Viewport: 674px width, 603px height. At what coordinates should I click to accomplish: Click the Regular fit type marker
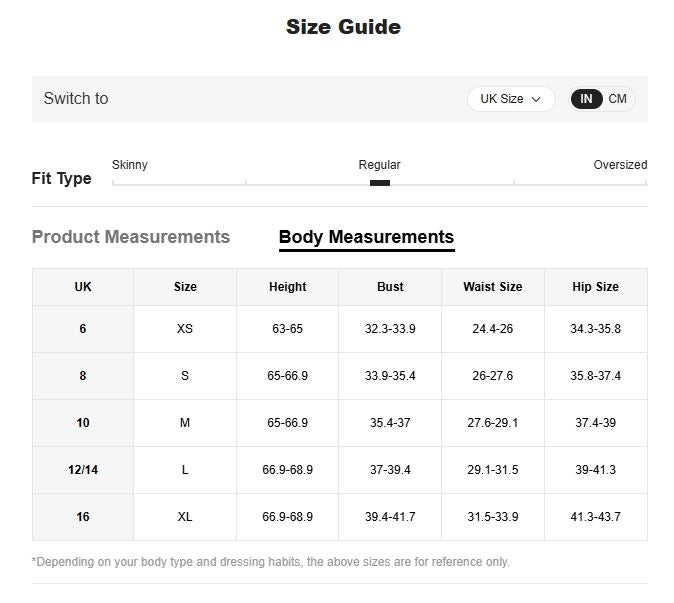(380, 183)
